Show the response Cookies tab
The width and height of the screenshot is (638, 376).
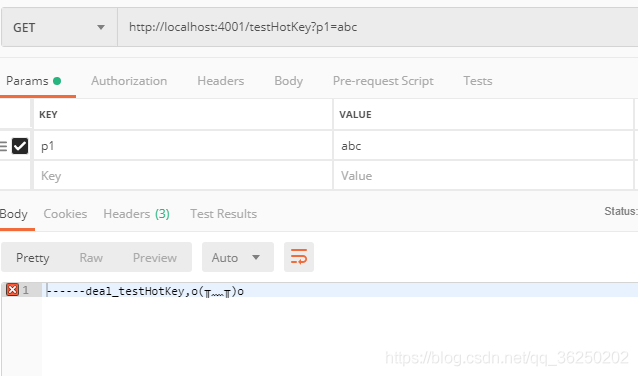pyautogui.click(x=65, y=214)
